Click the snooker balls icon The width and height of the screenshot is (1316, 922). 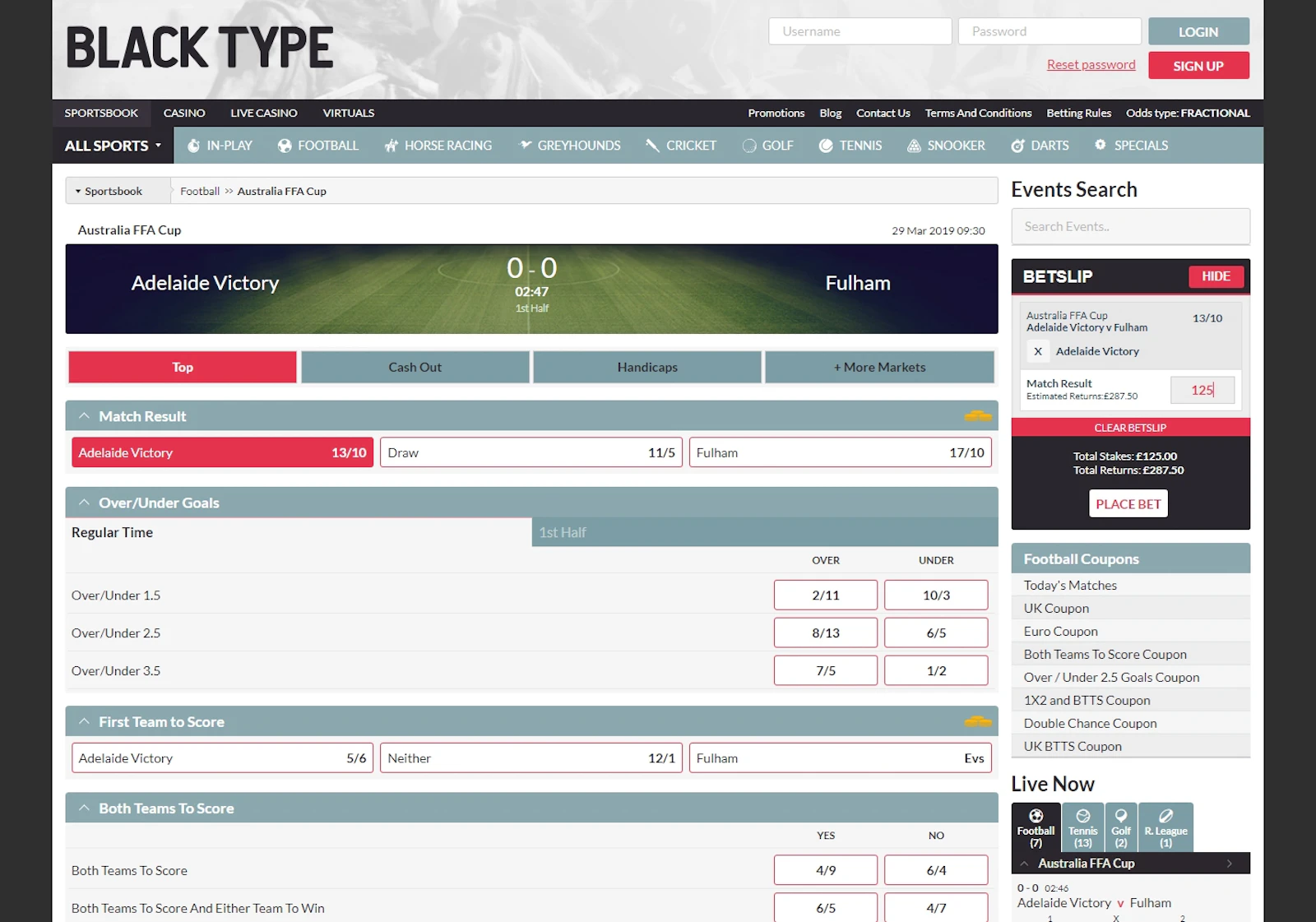tap(914, 146)
